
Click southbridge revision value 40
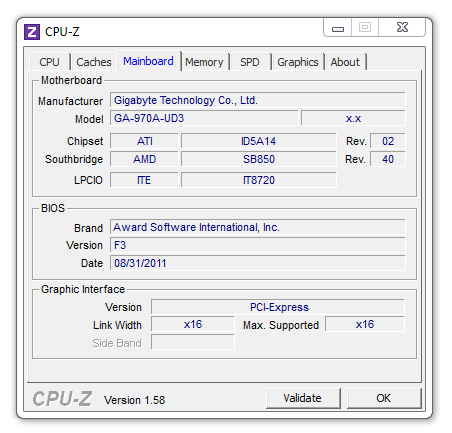click(x=388, y=159)
